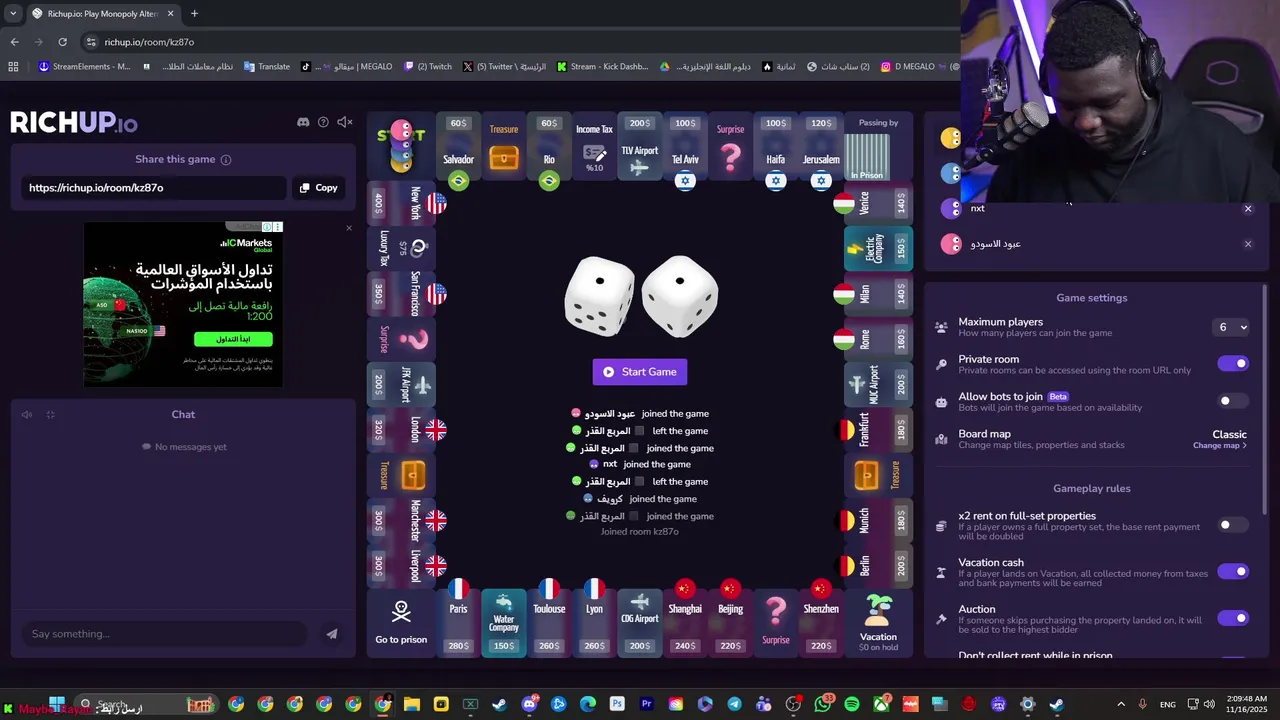Click the right die
1280x720 pixels.
(x=680, y=296)
